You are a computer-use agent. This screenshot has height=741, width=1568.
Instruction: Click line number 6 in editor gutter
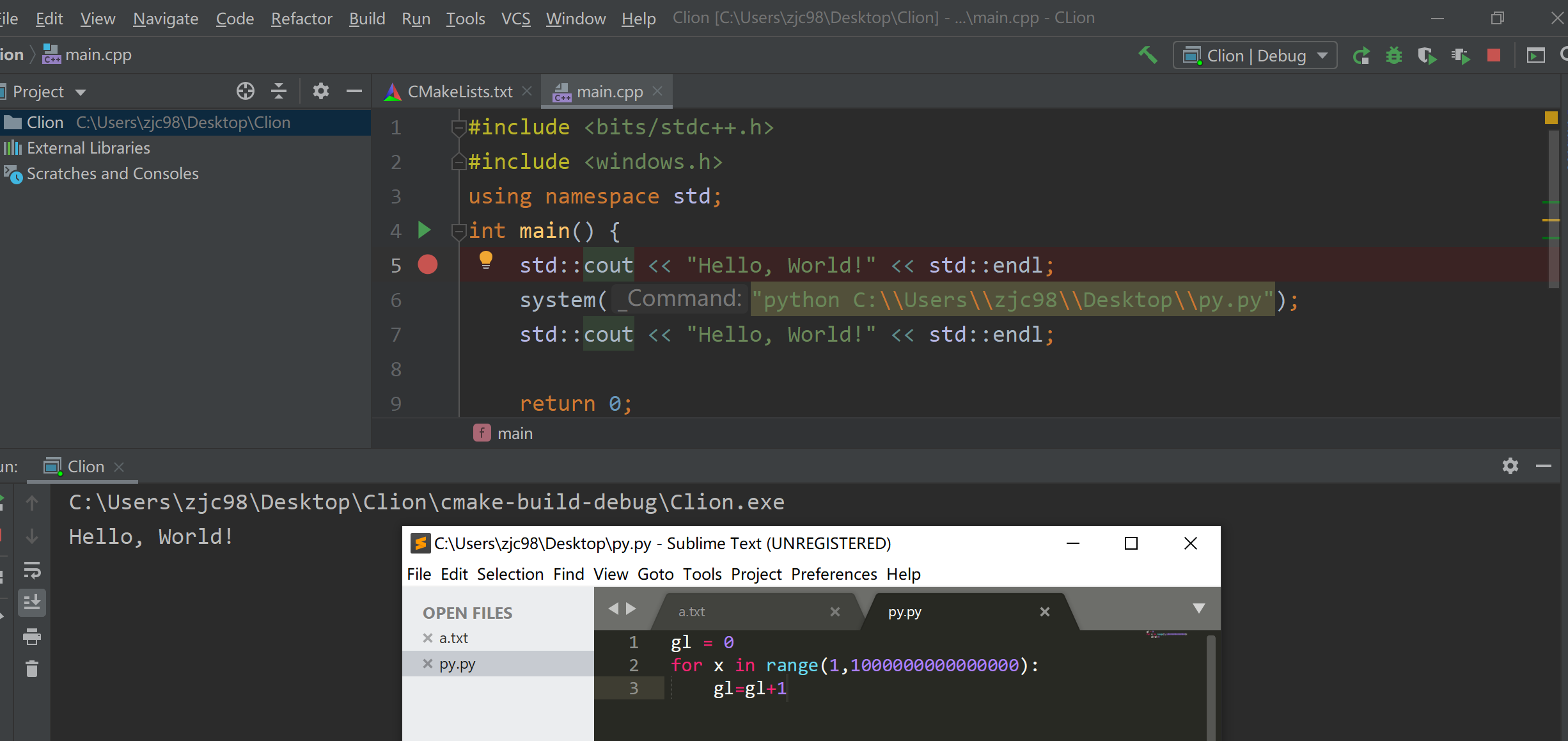396,300
